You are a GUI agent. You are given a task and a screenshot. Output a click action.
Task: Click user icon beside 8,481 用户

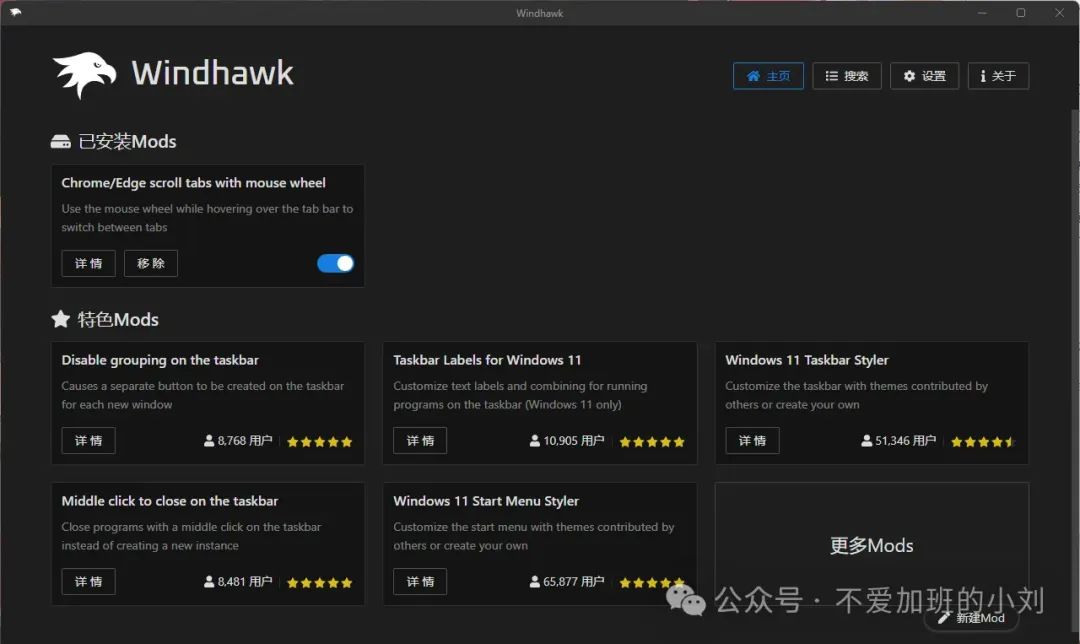point(209,582)
